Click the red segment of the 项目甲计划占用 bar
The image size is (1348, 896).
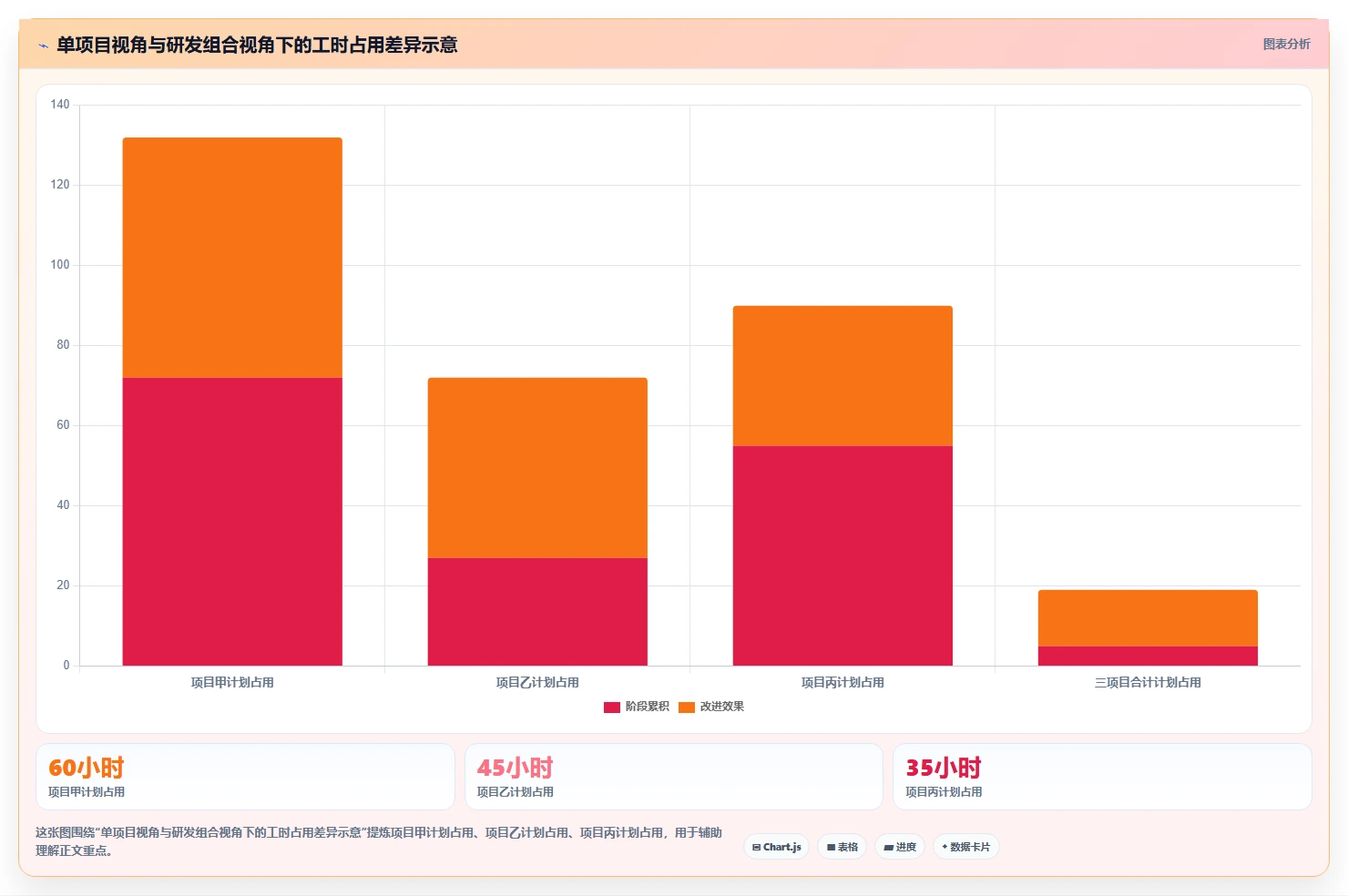(232, 521)
